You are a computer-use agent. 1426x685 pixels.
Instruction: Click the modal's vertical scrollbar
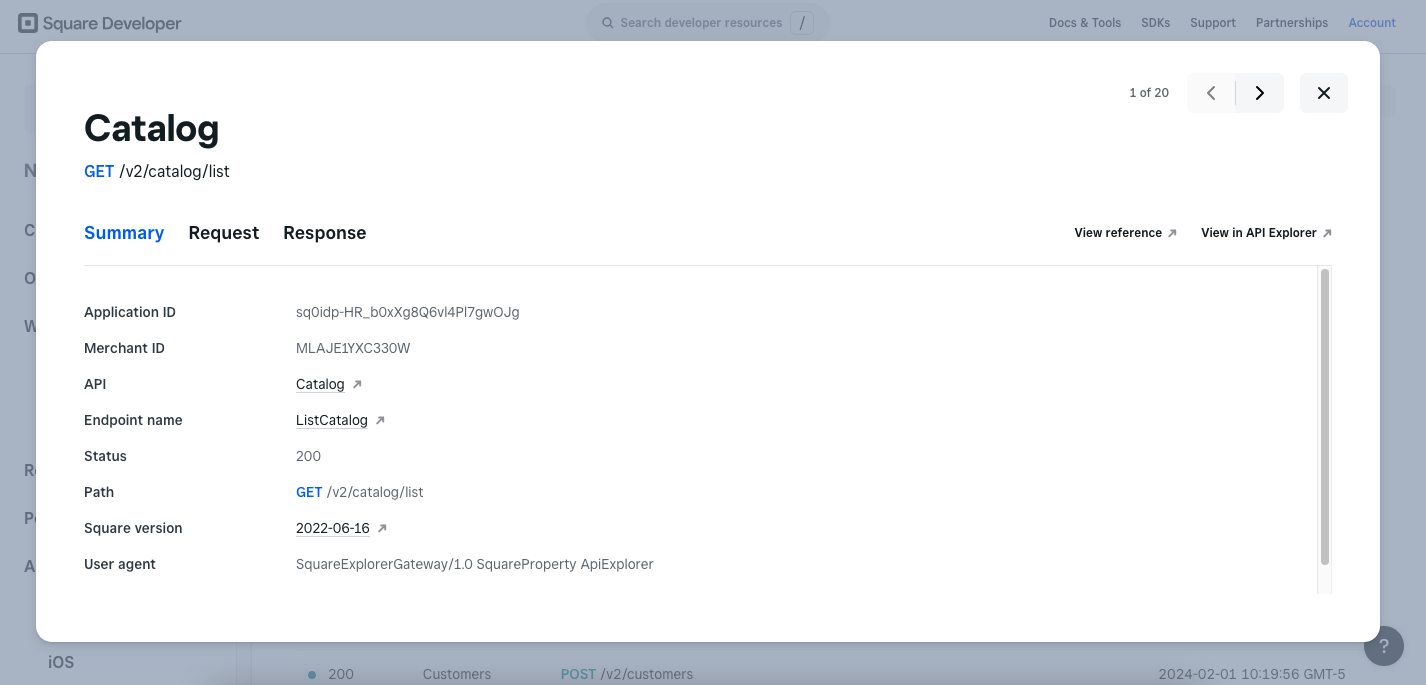tap(1325, 417)
